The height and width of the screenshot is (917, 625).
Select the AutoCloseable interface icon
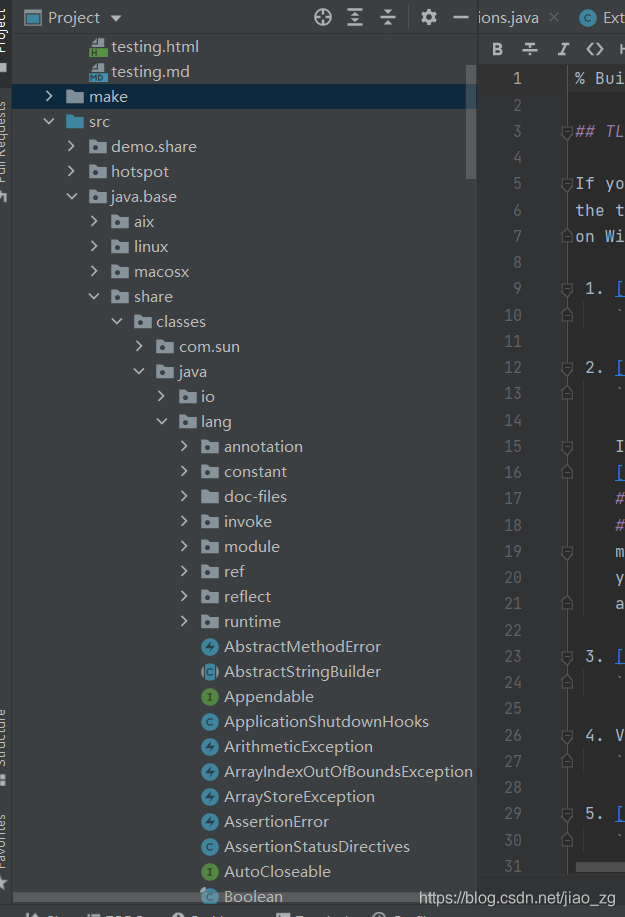tap(210, 872)
